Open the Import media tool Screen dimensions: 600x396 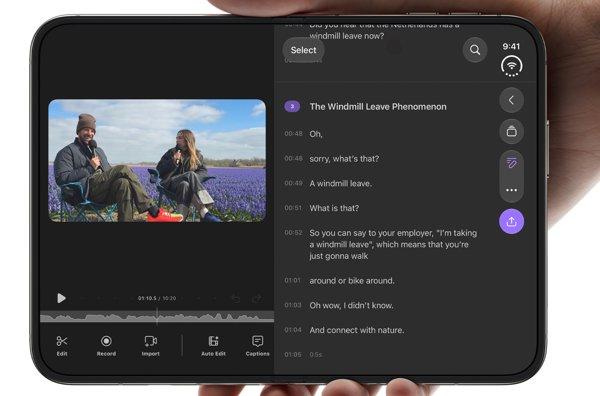coord(150,345)
